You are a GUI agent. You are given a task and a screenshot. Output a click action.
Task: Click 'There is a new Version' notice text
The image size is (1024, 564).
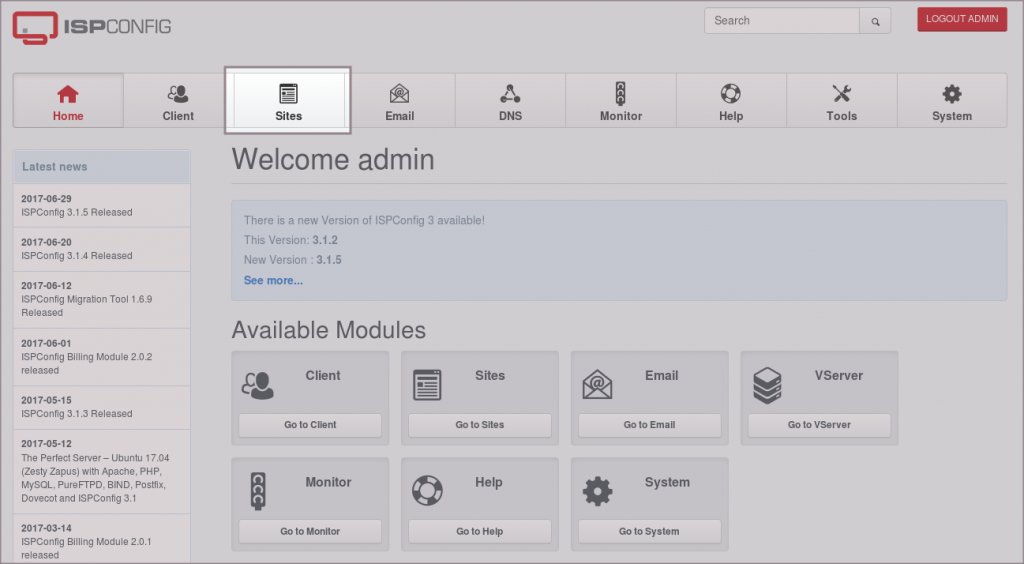(364, 221)
